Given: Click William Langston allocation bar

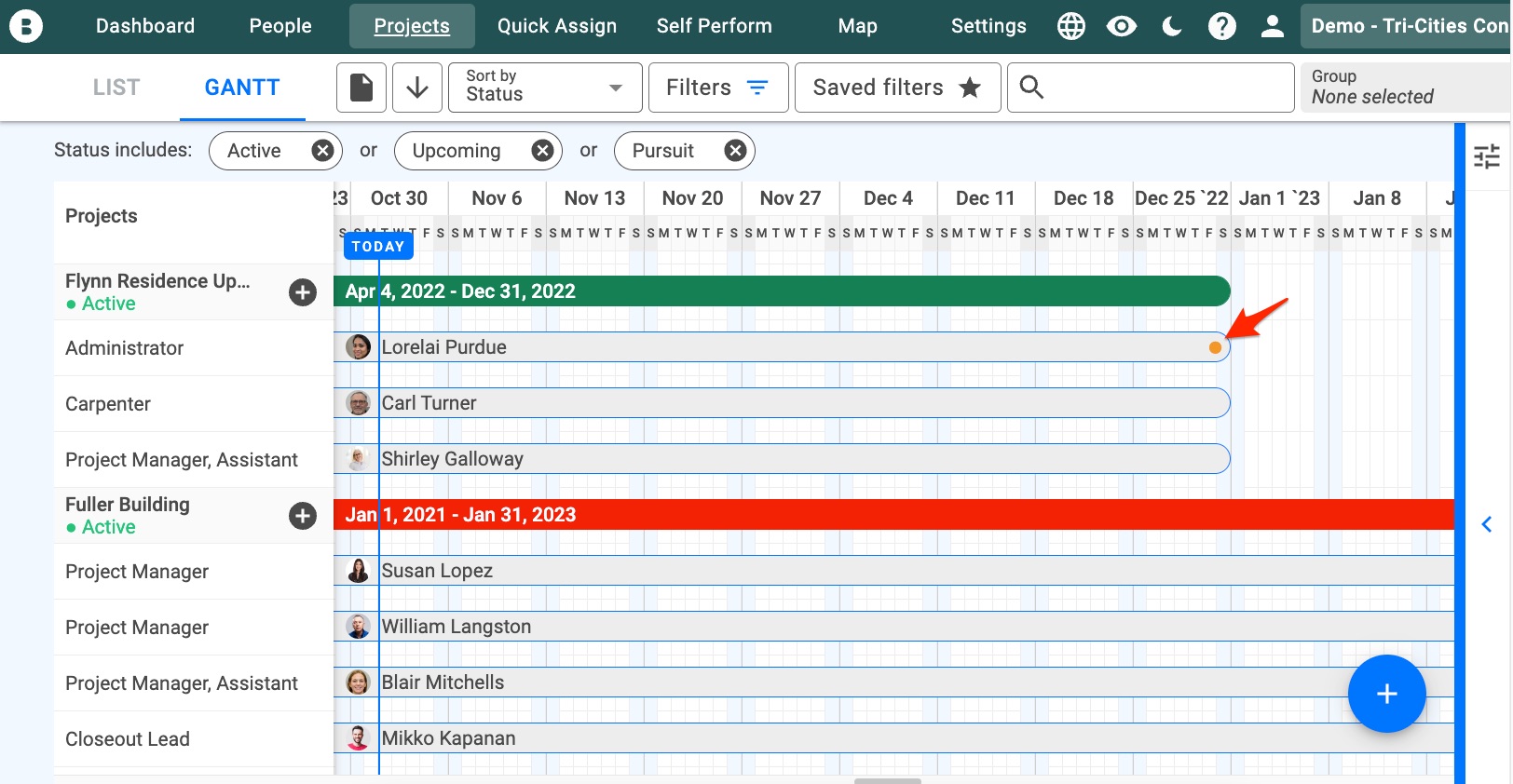Looking at the screenshot, I should click(x=894, y=627).
